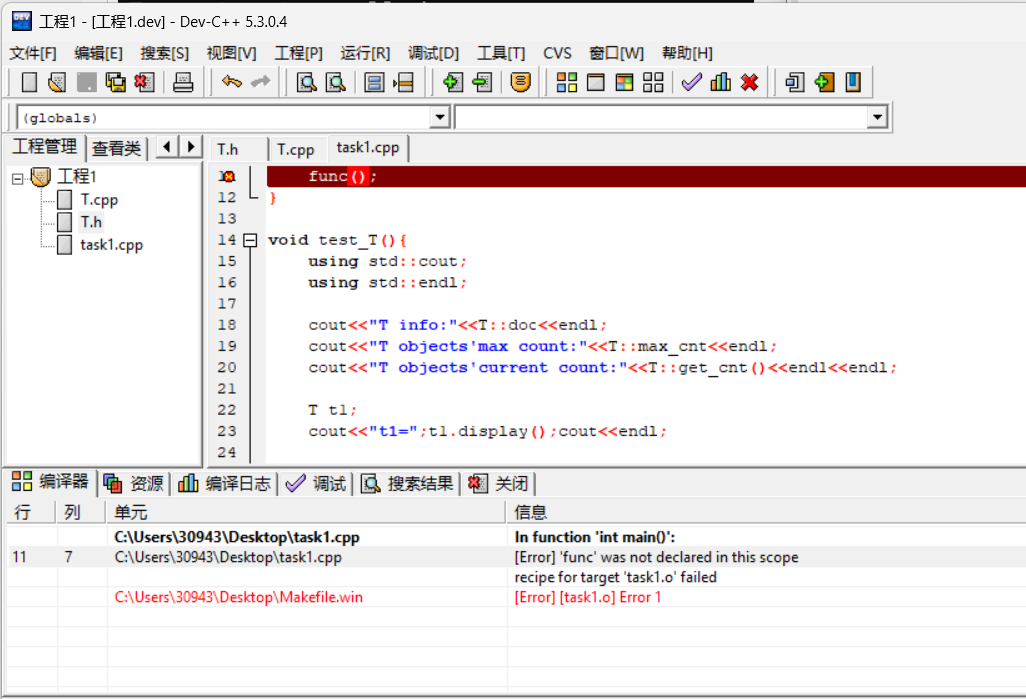Open the 工程[P] menu
This screenshot has height=699, width=1026.
298,54
